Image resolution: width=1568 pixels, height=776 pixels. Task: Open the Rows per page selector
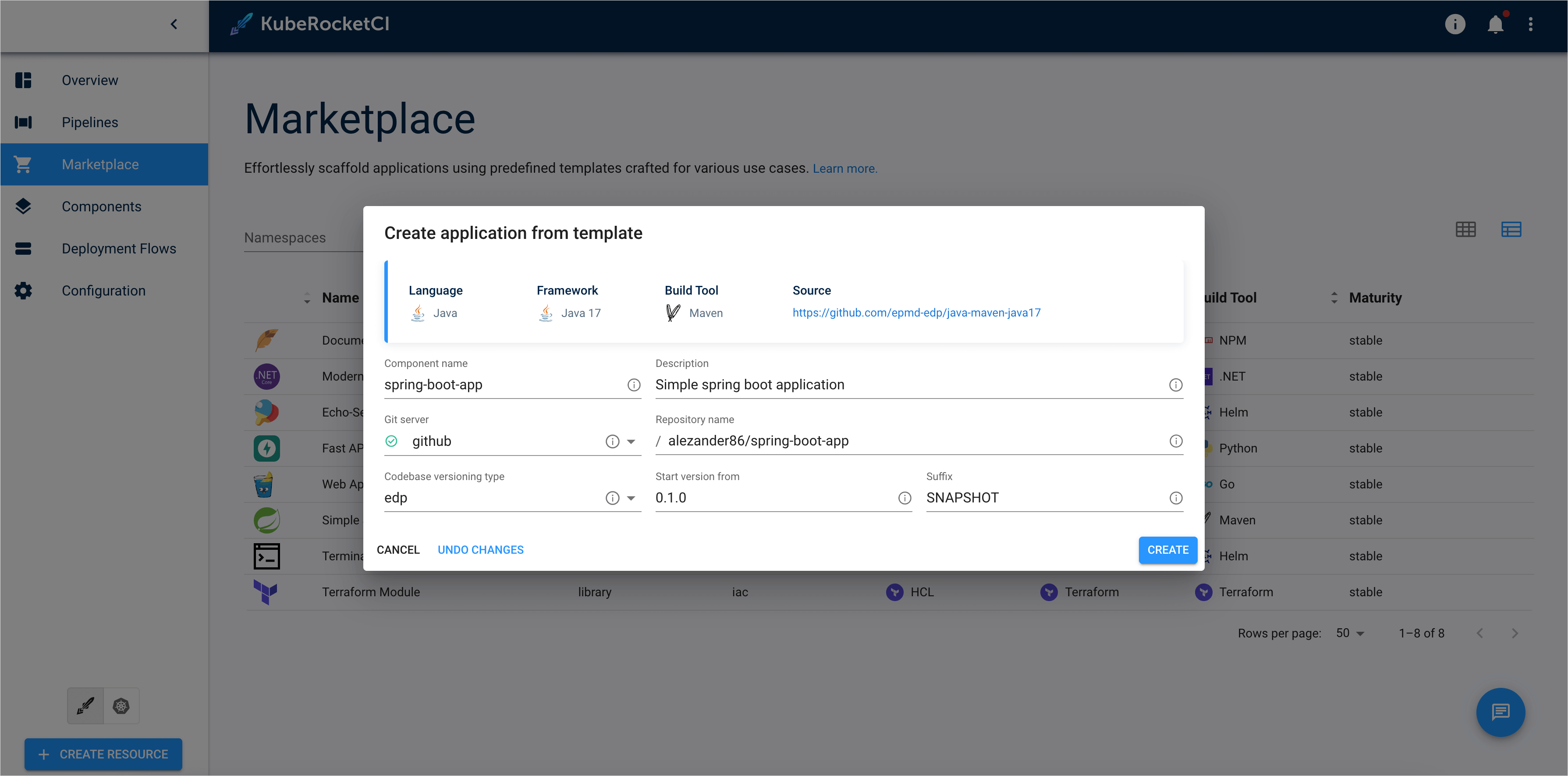click(x=1350, y=633)
